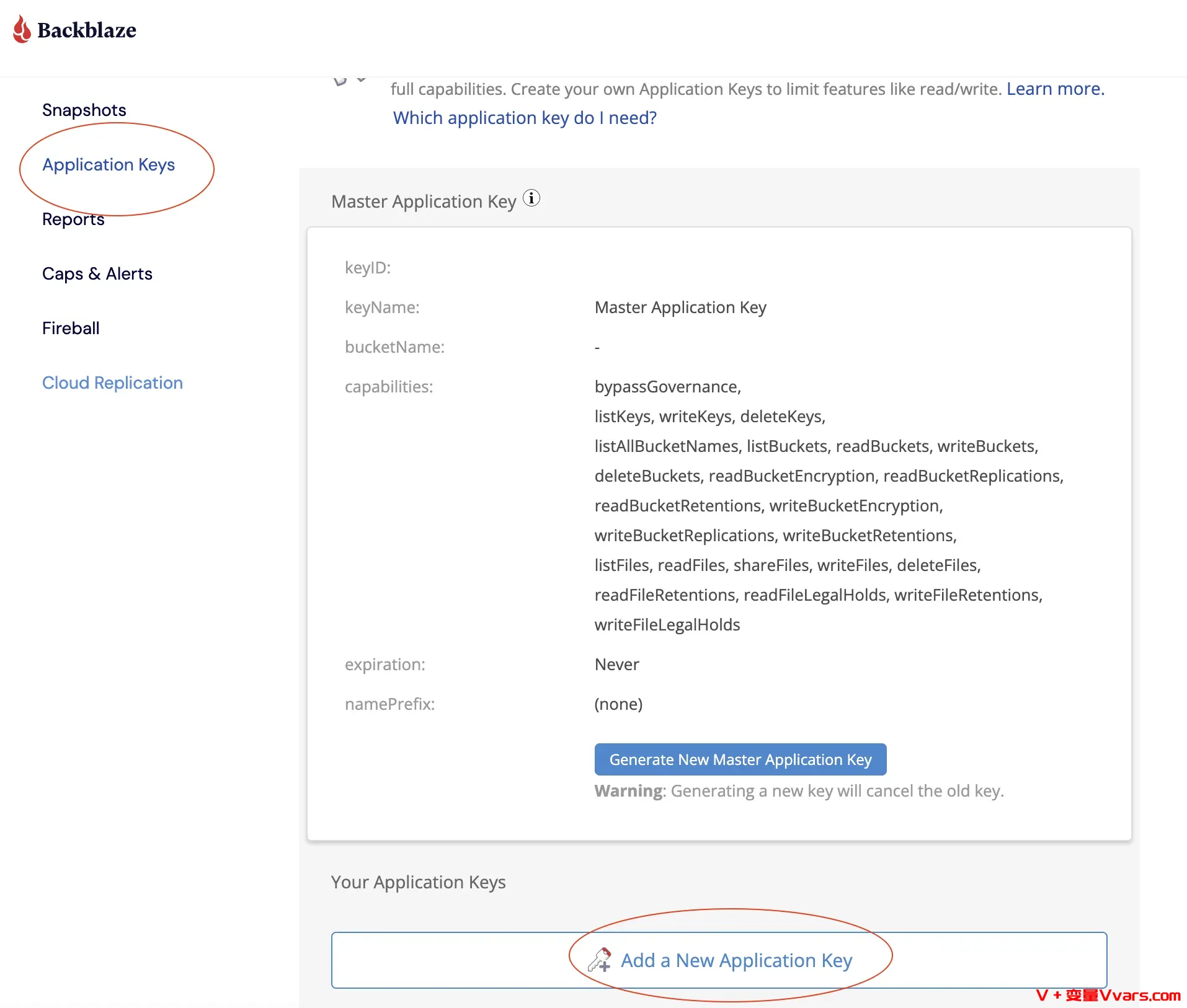Open Caps & Alerts settings

[x=97, y=273]
